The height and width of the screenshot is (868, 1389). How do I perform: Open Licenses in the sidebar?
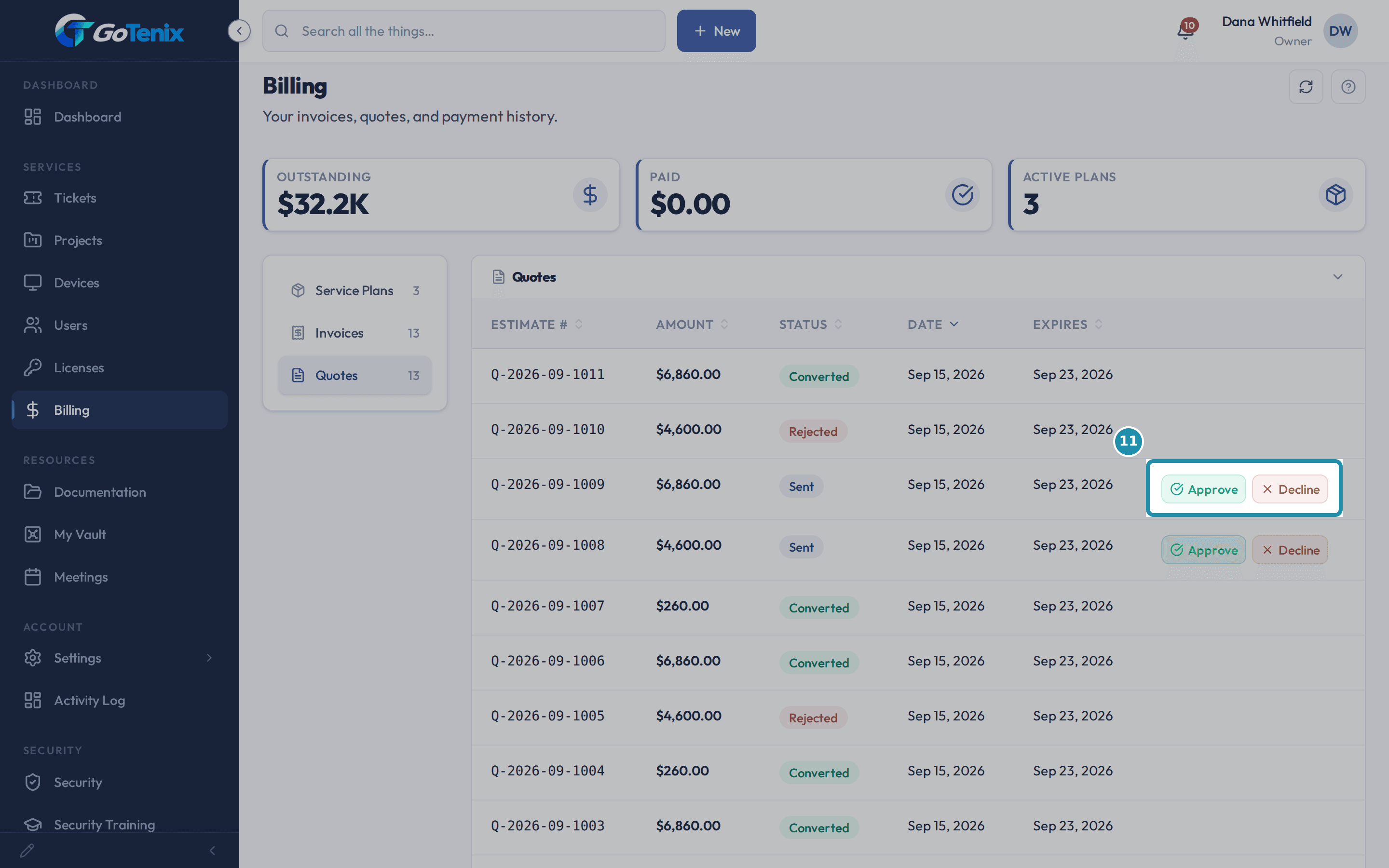tap(120, 367)
